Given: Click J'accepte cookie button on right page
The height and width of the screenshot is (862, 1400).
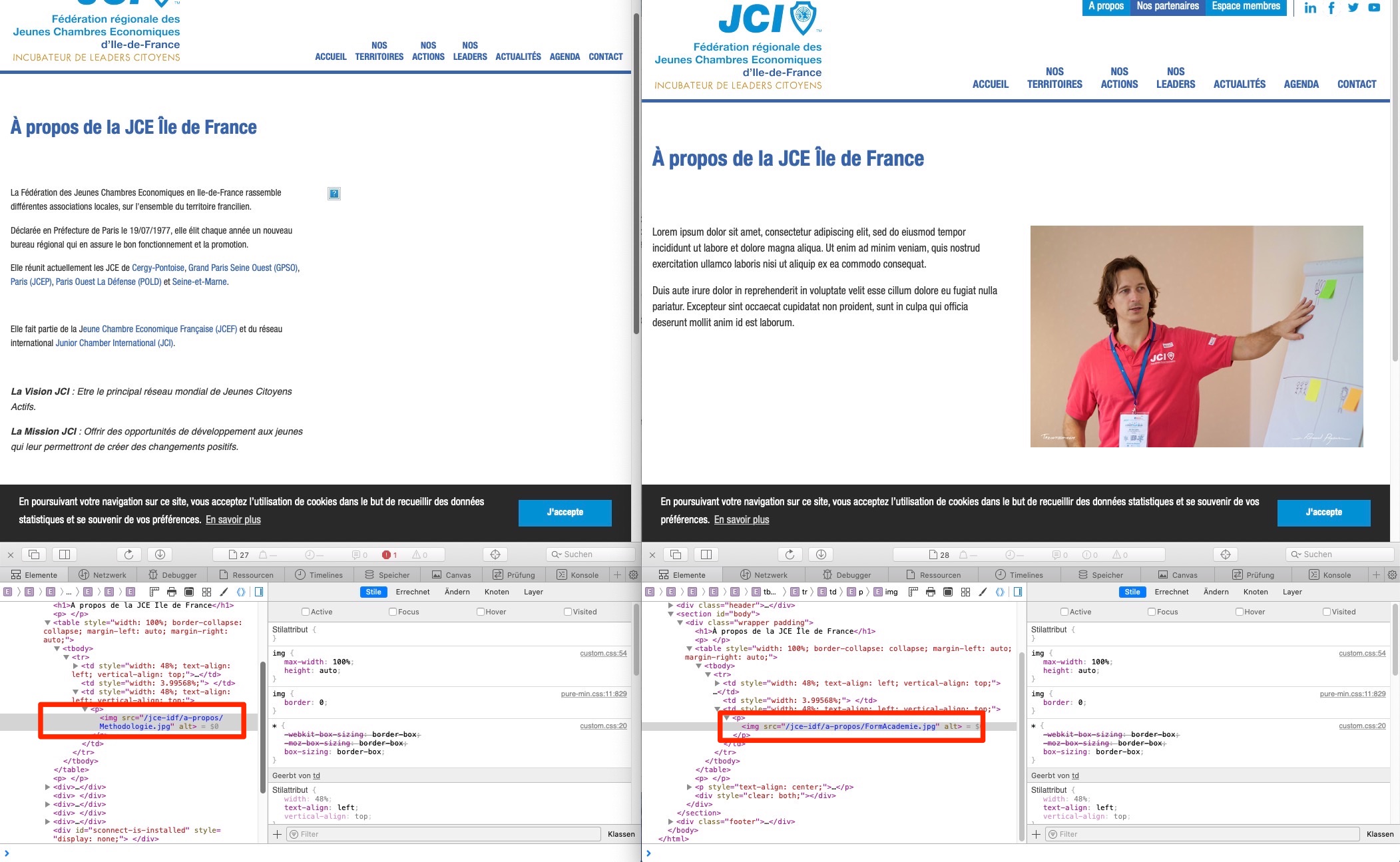Looking at the screenshot, I should (1324, 513).
